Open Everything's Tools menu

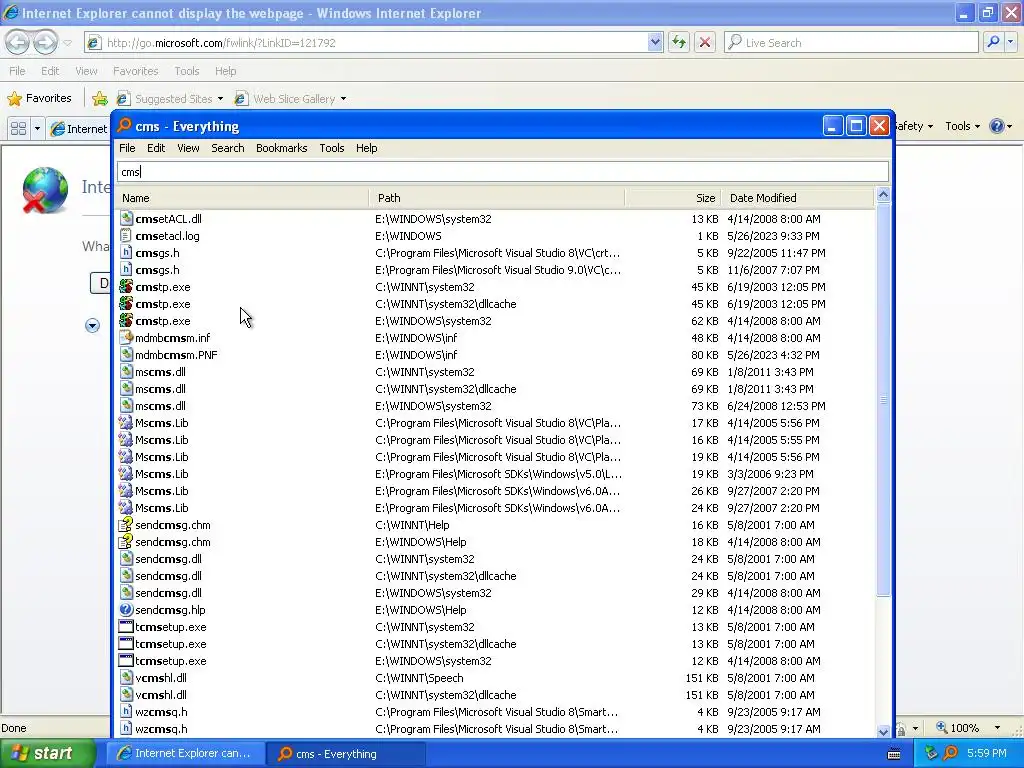point(332,148)
